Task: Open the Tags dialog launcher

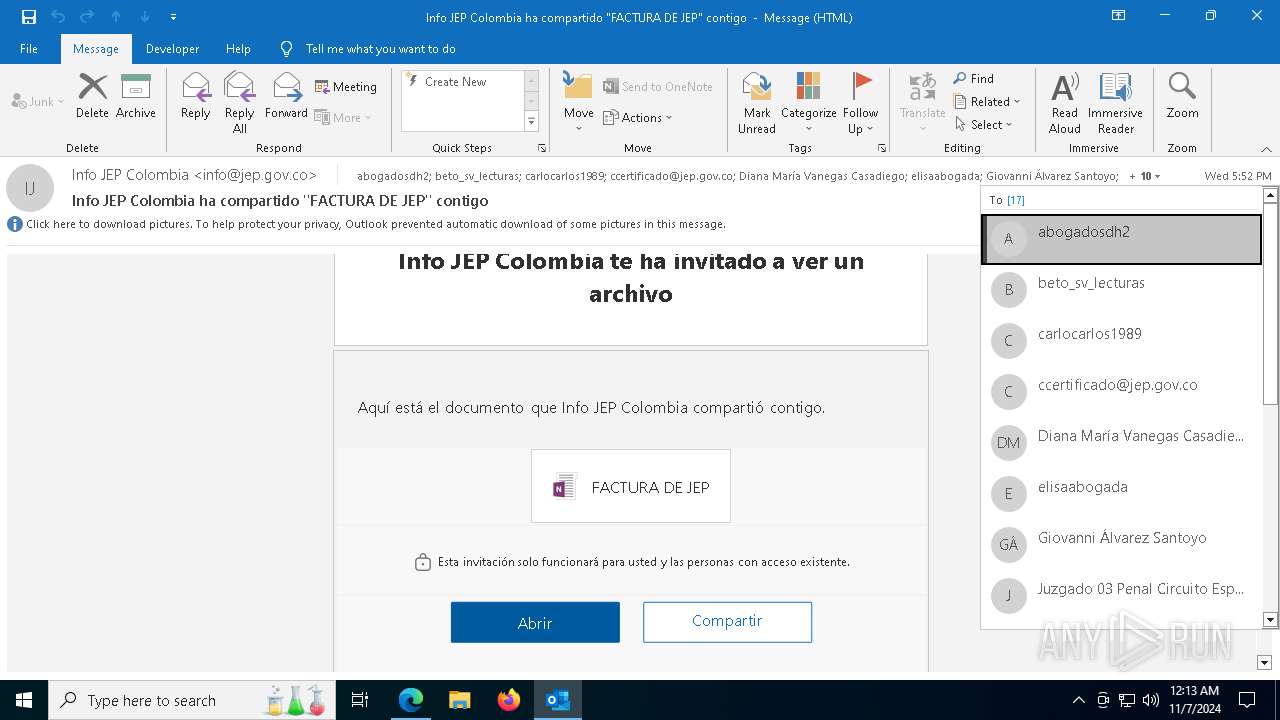Action: pyautogui.click(x=882, y=148)
